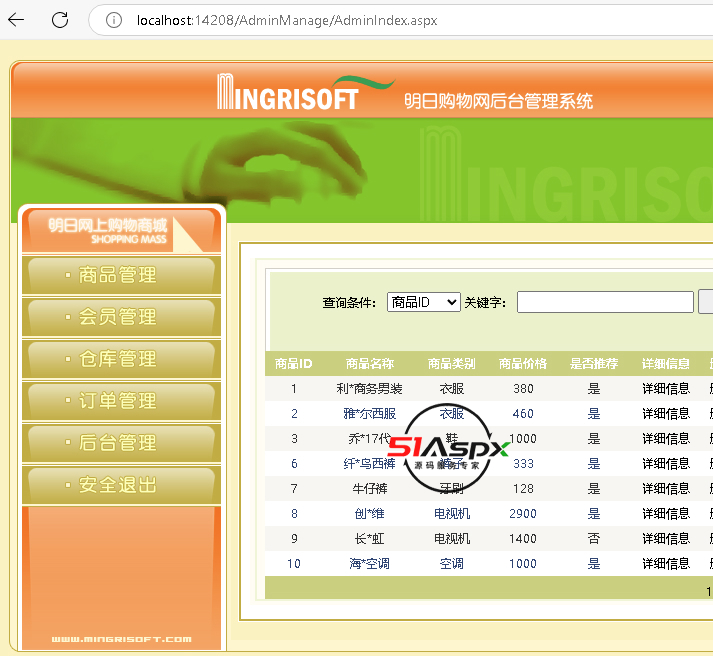This screenshot has width=713, height=656.
Task: Expand the 查询条件 dropdown showing 商品ID
Action: (423, 302)
